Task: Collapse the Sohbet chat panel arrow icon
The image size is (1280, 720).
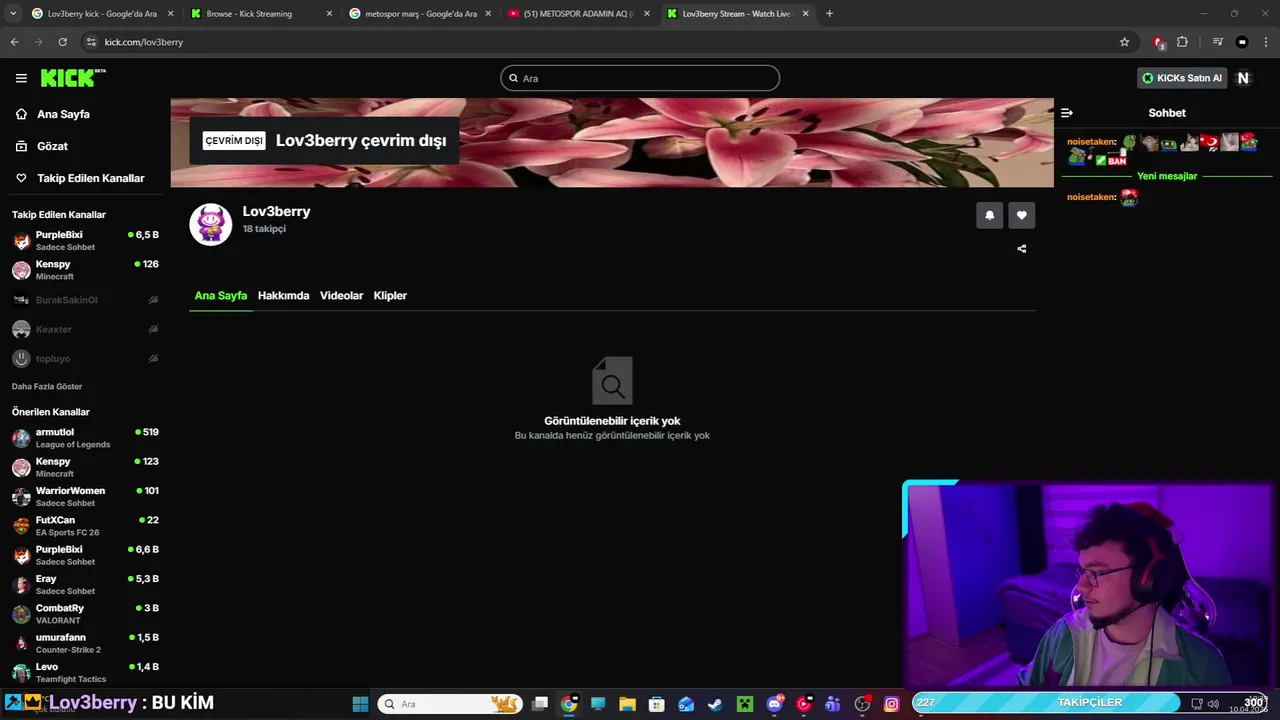Action: [1067, 113]
